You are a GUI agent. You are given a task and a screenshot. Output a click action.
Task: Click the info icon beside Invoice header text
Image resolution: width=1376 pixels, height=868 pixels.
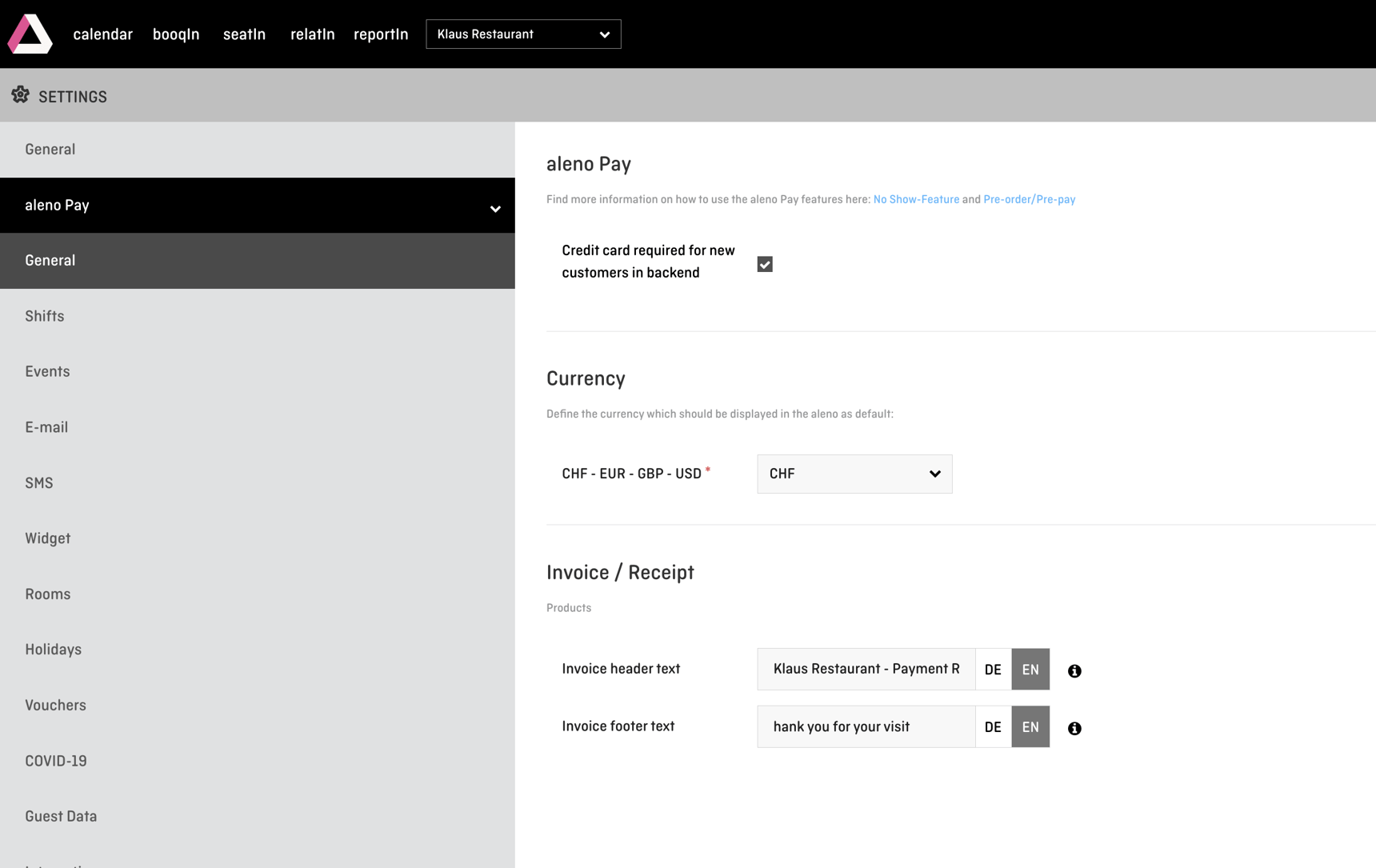pyautogui.click(x=1074, y=670)
